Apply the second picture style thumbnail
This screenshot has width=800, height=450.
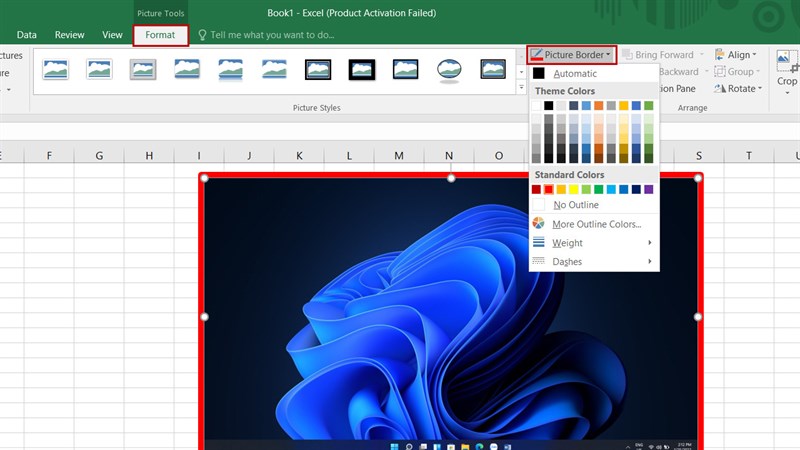99,69
